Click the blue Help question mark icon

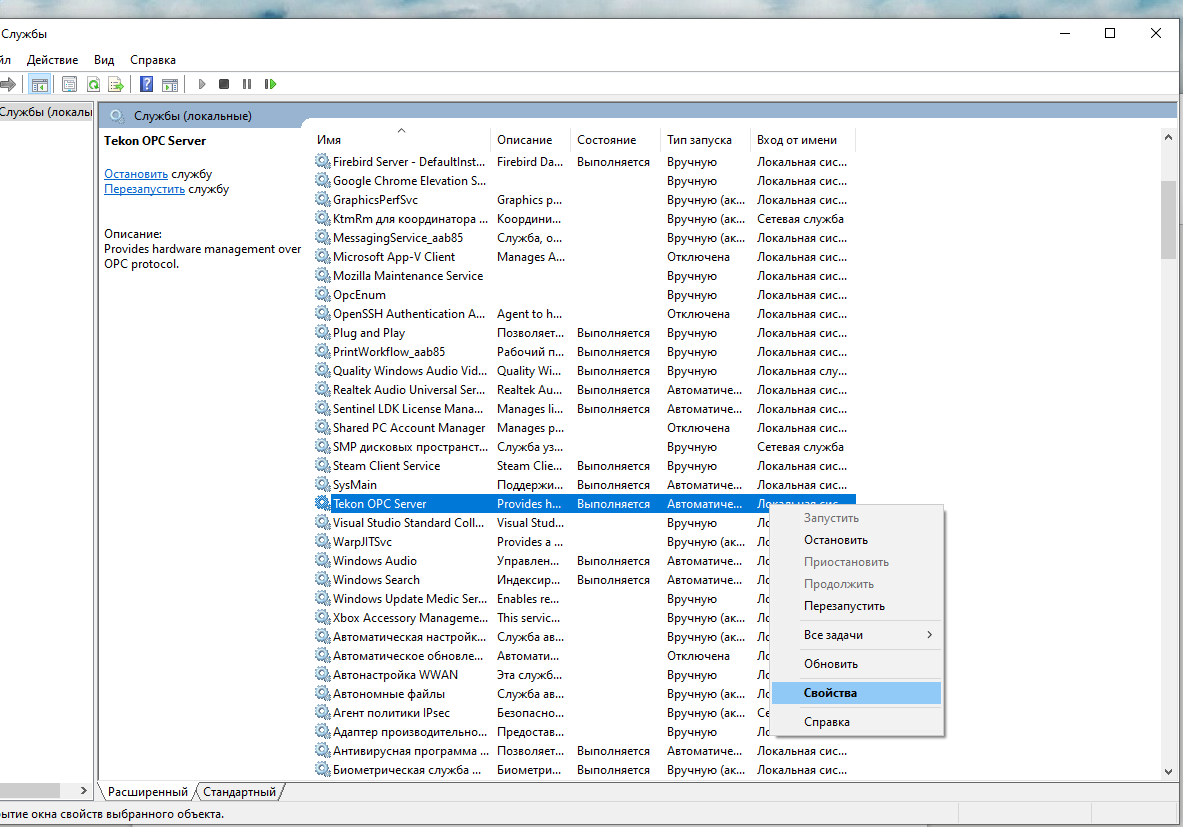(146, 85)
